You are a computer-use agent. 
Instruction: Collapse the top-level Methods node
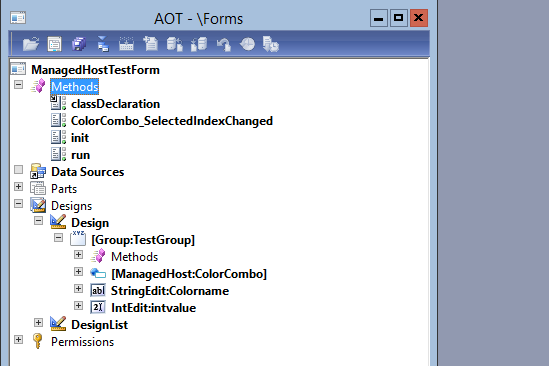[x=18, y=84]
